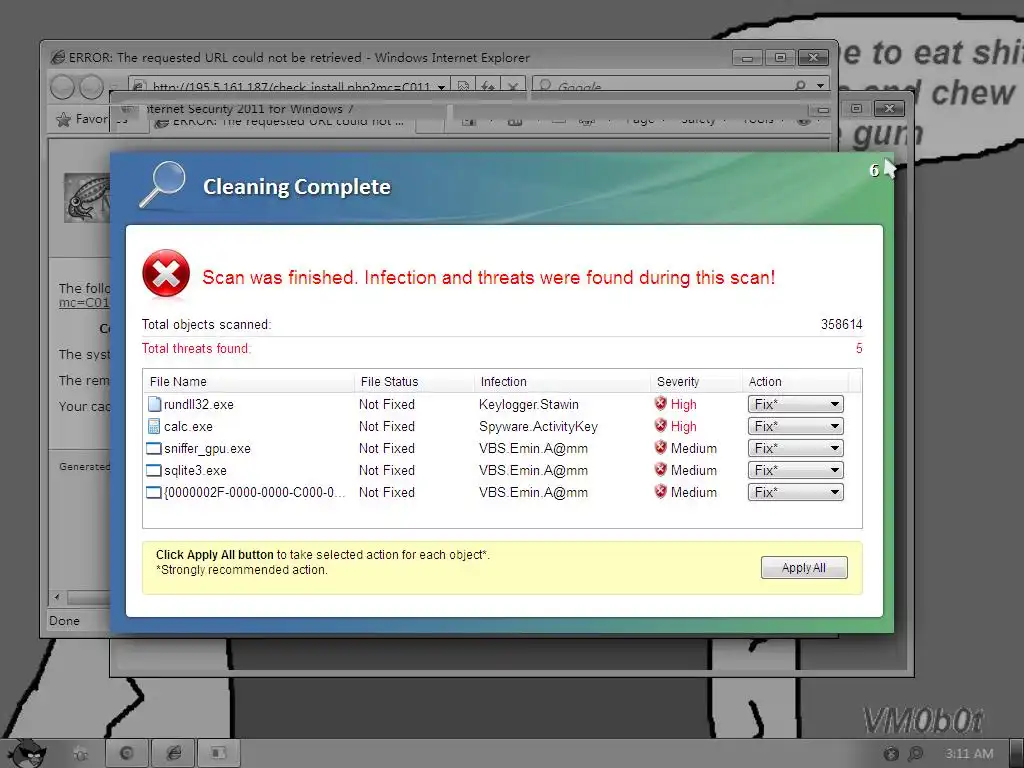Viewport: 1024px width, 768px height.
Task: Click the Infection column header
Action: point(562,381)
